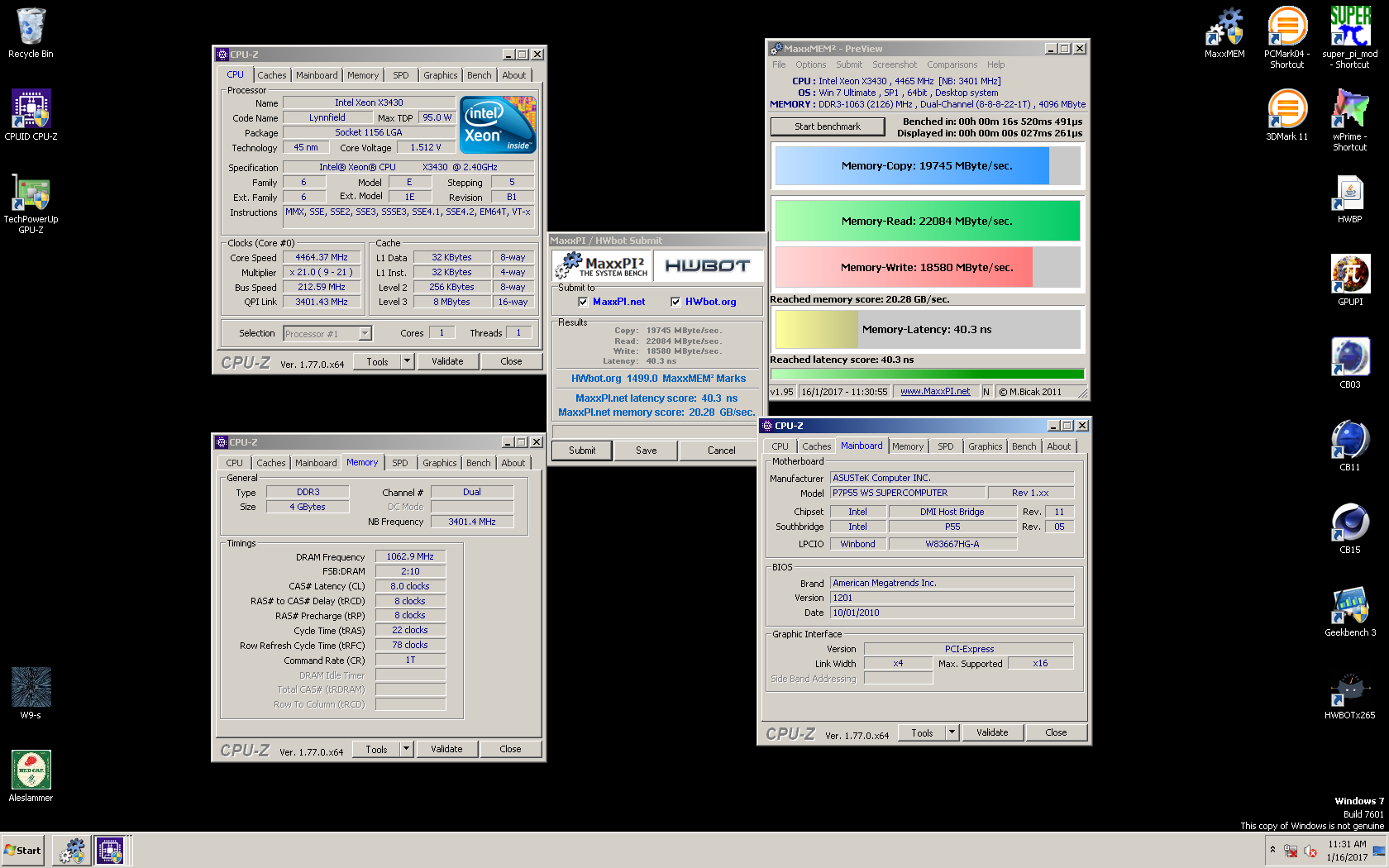Click Core Speed value field
The height and width of the screenshot is (868, 1389).
tap(322, 257)
